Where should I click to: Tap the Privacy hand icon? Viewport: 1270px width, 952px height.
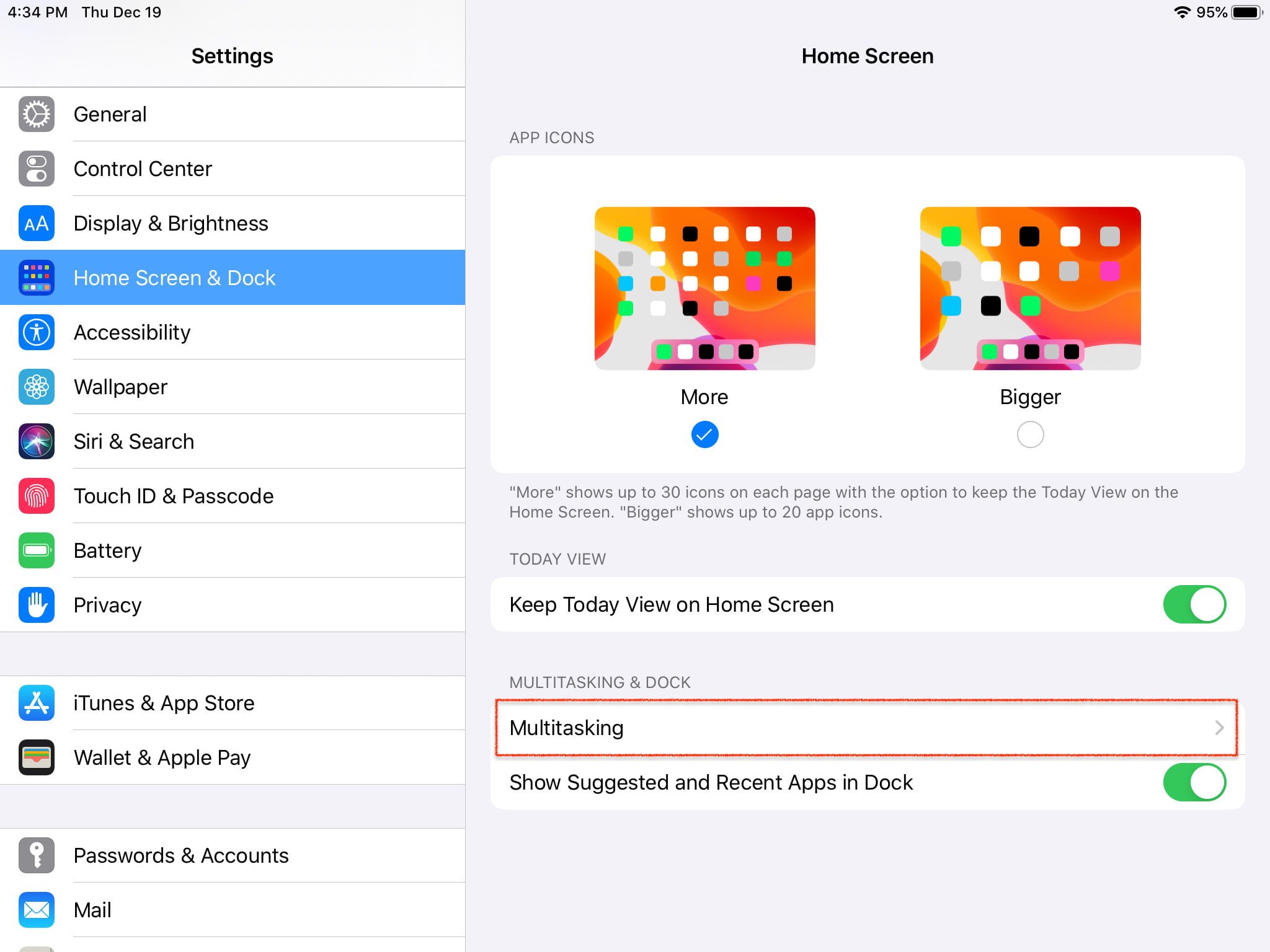[37, 605]
